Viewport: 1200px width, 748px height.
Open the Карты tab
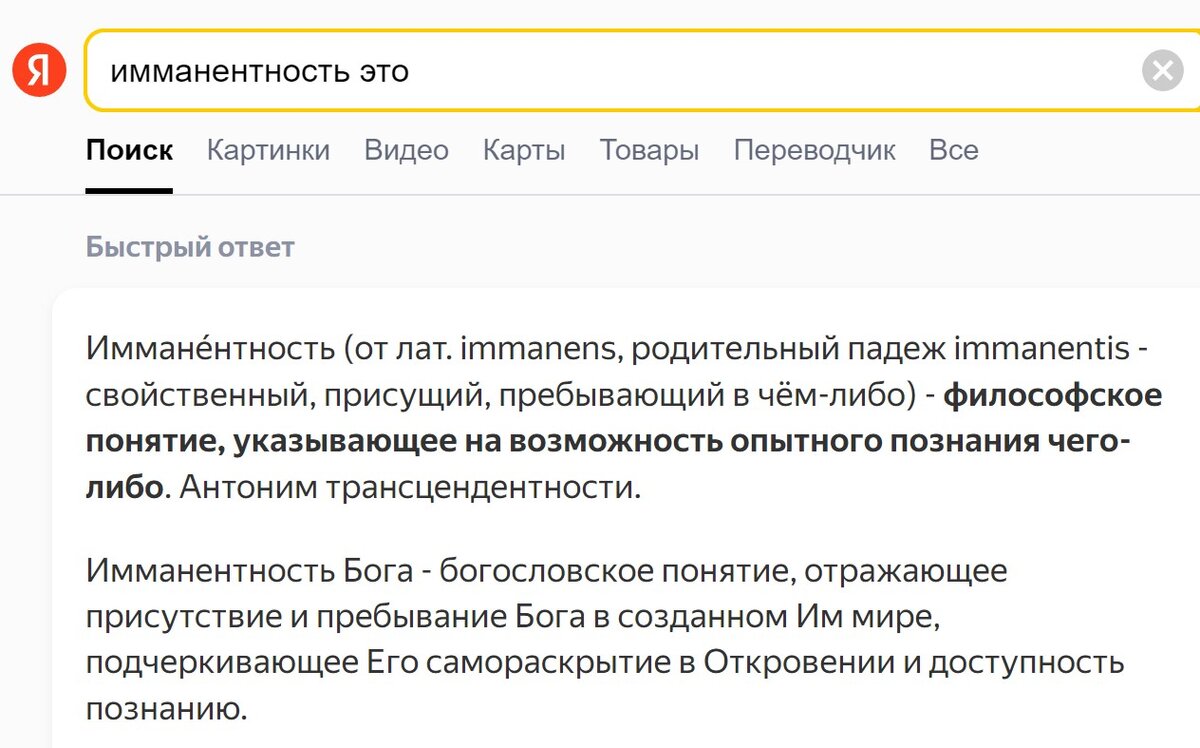[524, 150]
